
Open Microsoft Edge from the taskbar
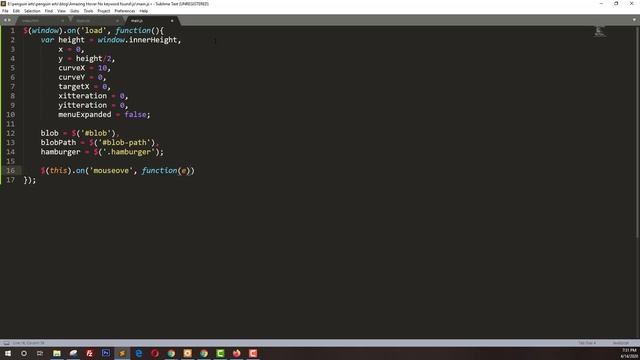pyautogui.click(x=139, y=353)
